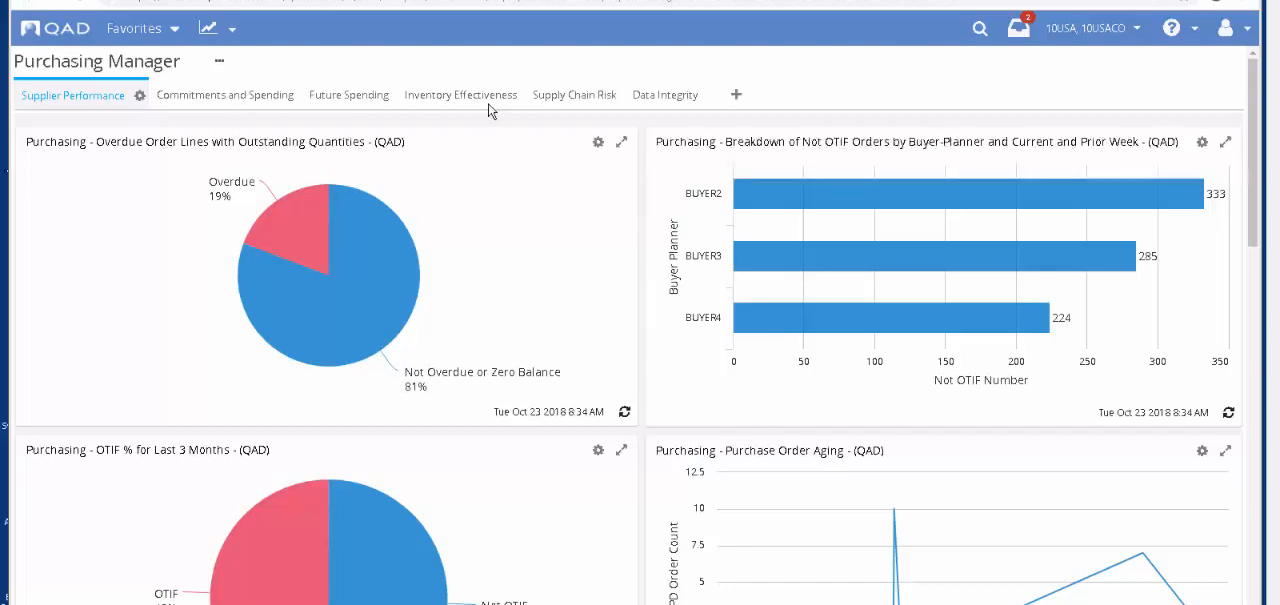This screenshot has height=605, width=1280.
Task: Open the line chart analytics menu icon
Action: pos(208,28)
